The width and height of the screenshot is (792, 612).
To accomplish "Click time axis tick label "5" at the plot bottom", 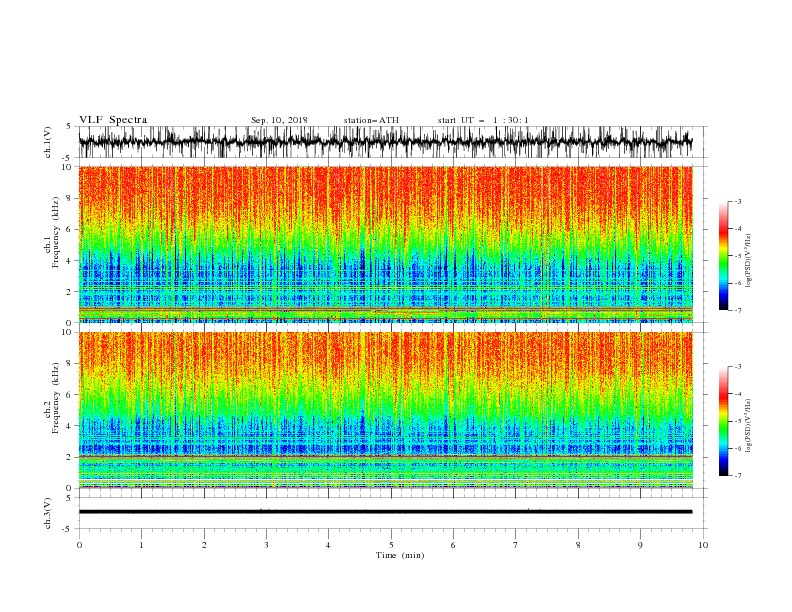I will (x=391, y=545).
